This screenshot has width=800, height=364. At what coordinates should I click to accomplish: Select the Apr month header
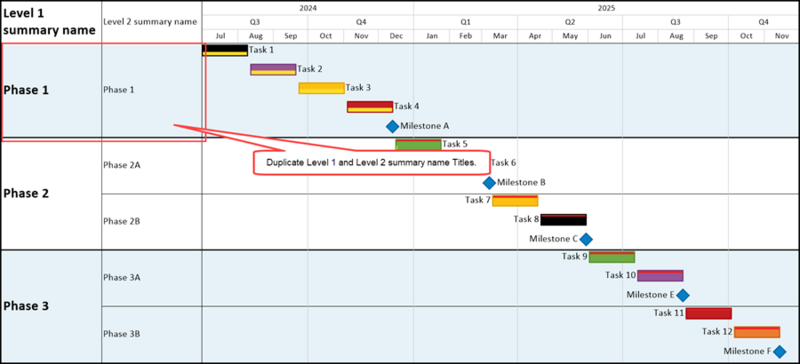coord(535,36)
